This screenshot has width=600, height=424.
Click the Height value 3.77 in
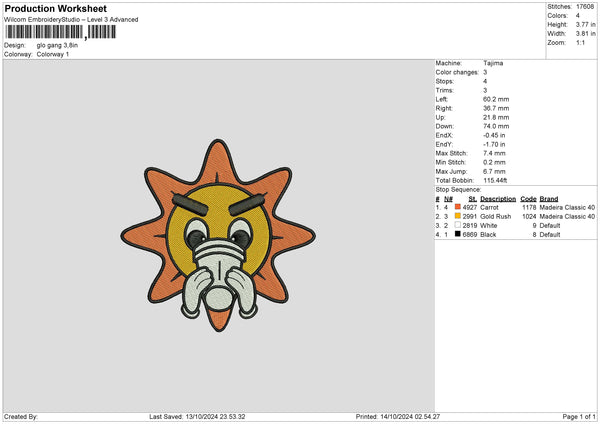tap(585, 24)
